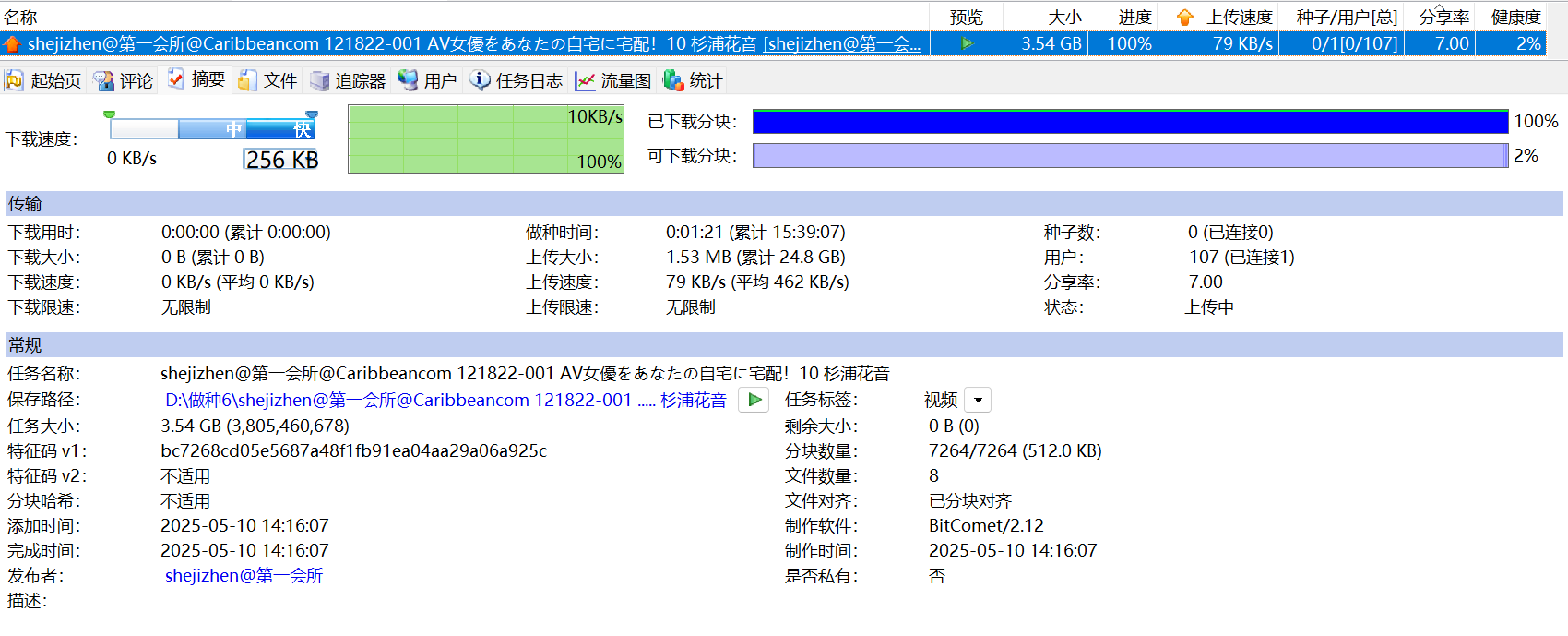This screenshot has height=636, width=1568.
Task: Click the 做种时间 value 0:01:21
Action: pyautogui.click(x=755, y=233)
